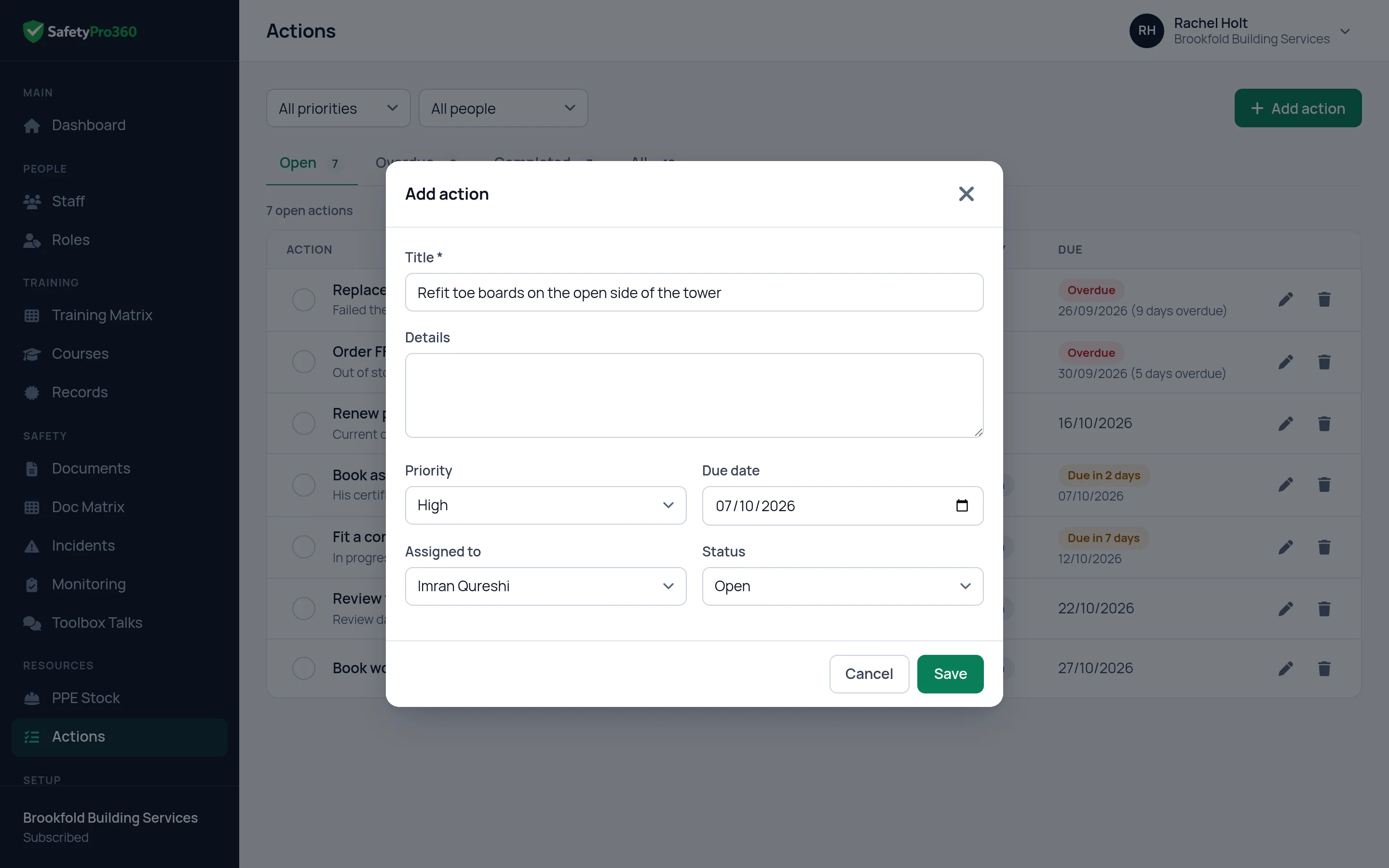Open Dashboard from the sidebar
The height and width of the screenshot is (868, 1389).
120,125
